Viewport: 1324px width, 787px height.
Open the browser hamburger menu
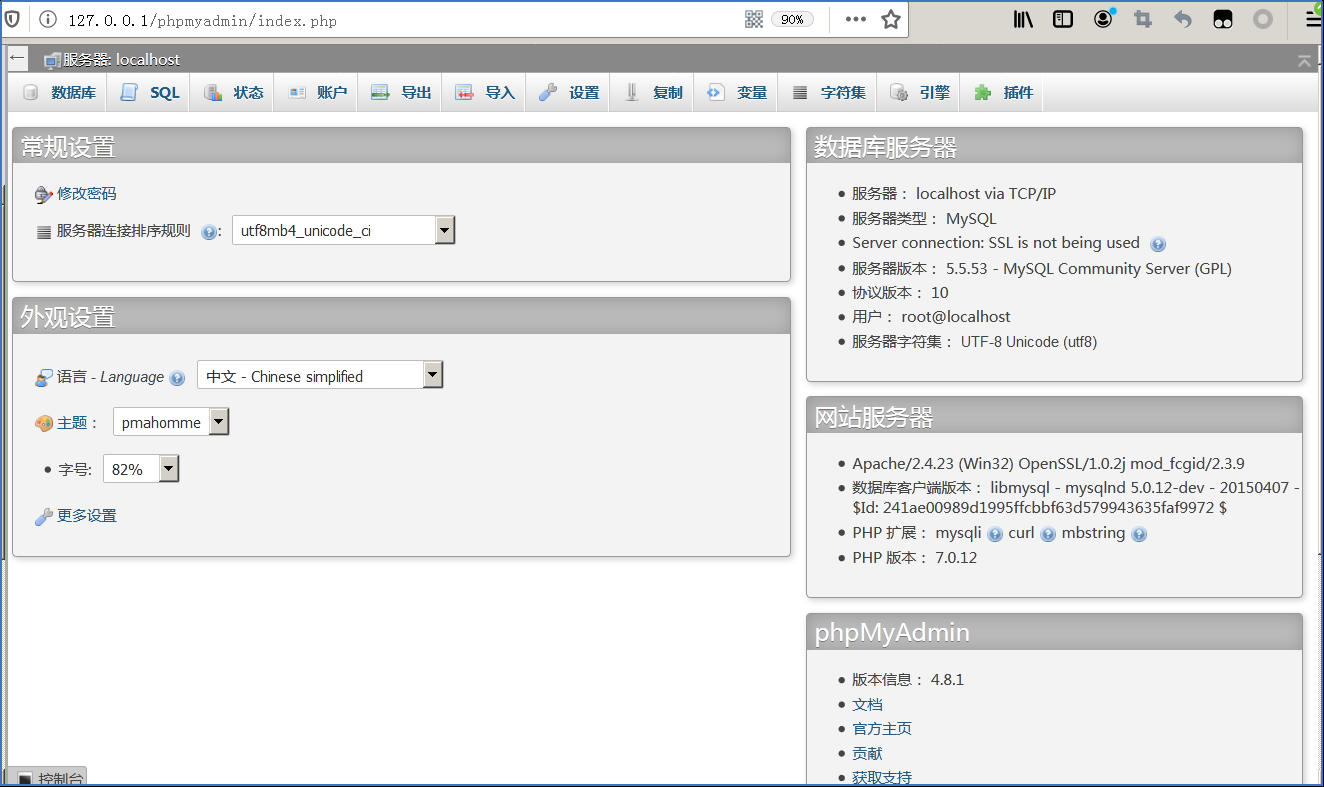tap(1313, 19)
